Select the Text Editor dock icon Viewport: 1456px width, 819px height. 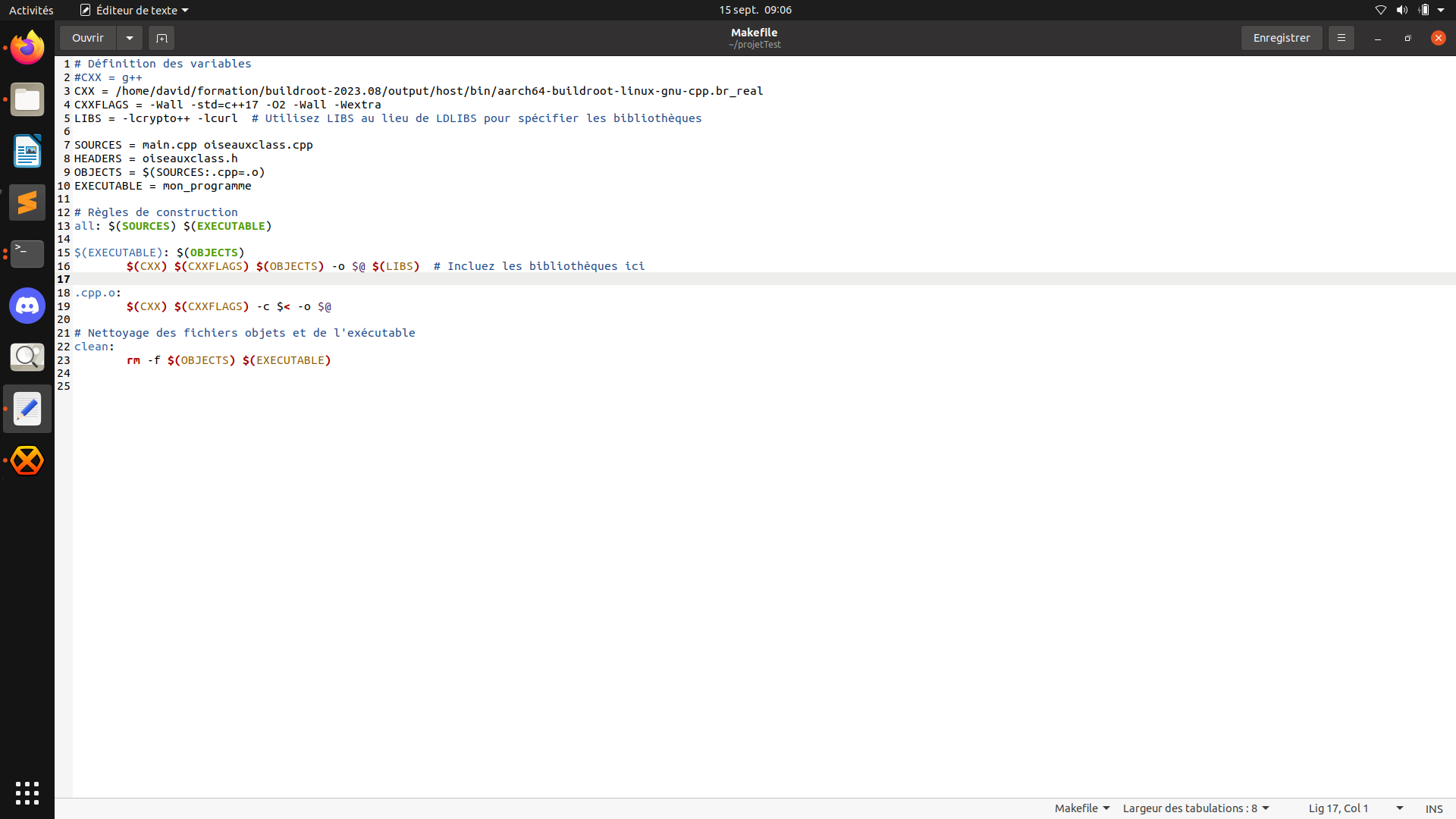click(x=27, y=409)
